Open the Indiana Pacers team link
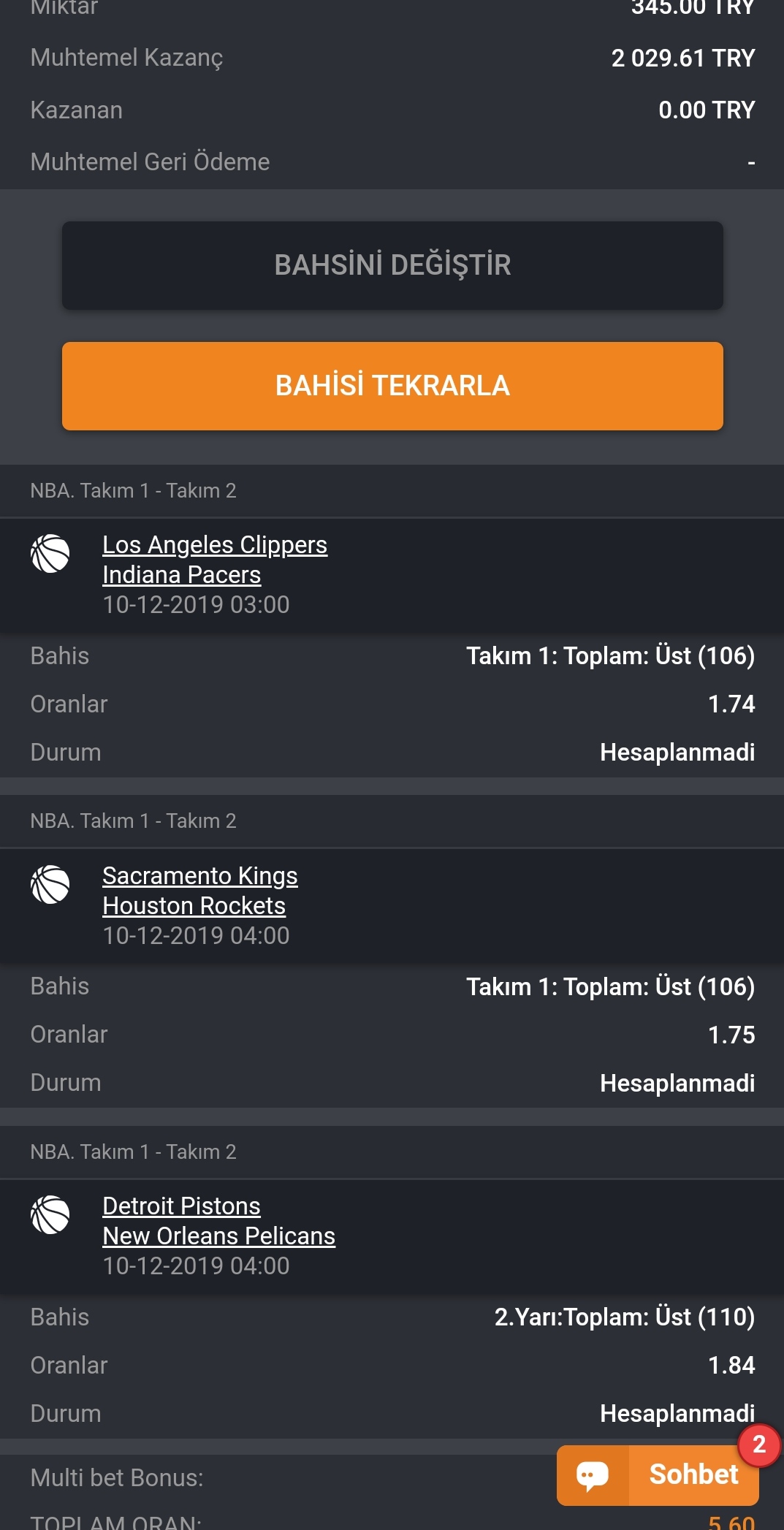 [181, 575]
